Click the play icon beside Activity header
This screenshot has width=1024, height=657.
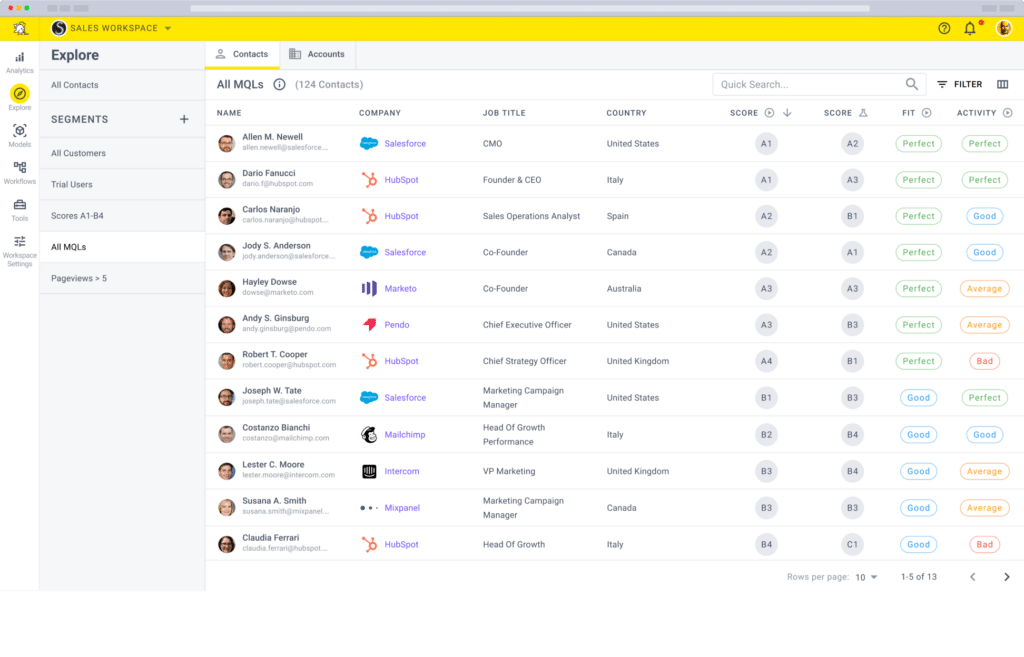(x=1008, y=113)
